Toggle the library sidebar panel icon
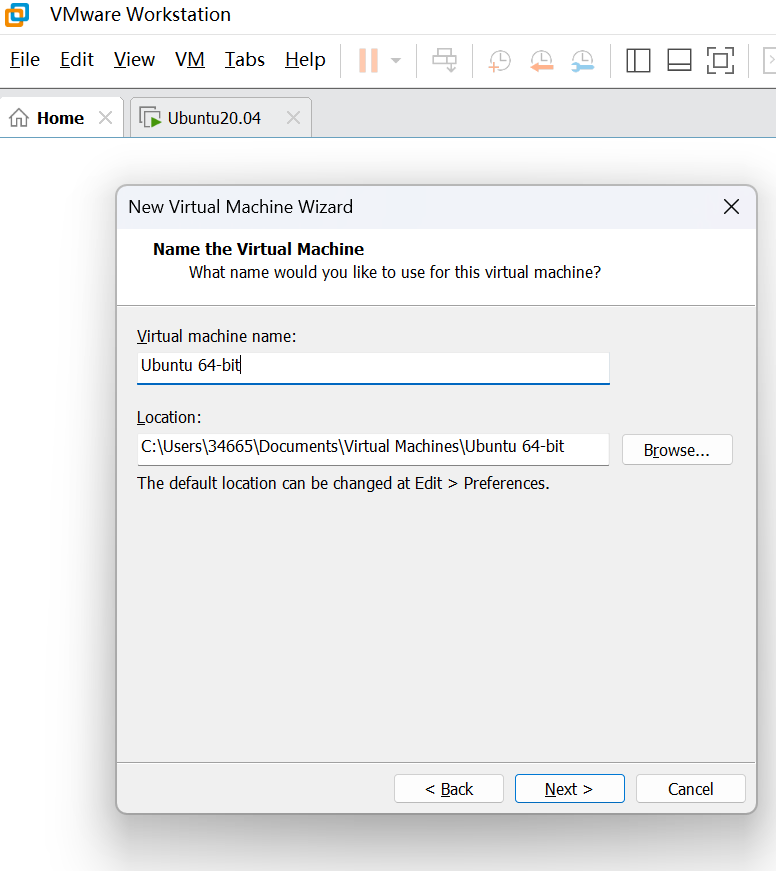Viewport: 776px width, 871px height. 638,60
